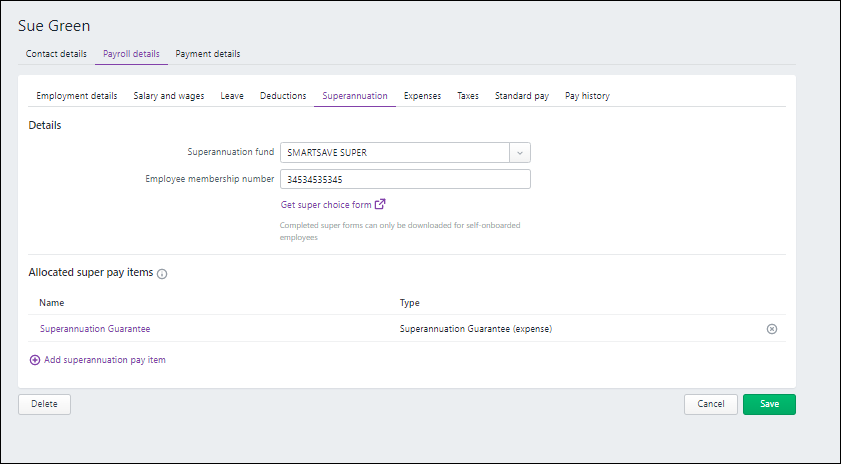Show the Taxes tab

[468, 96]
